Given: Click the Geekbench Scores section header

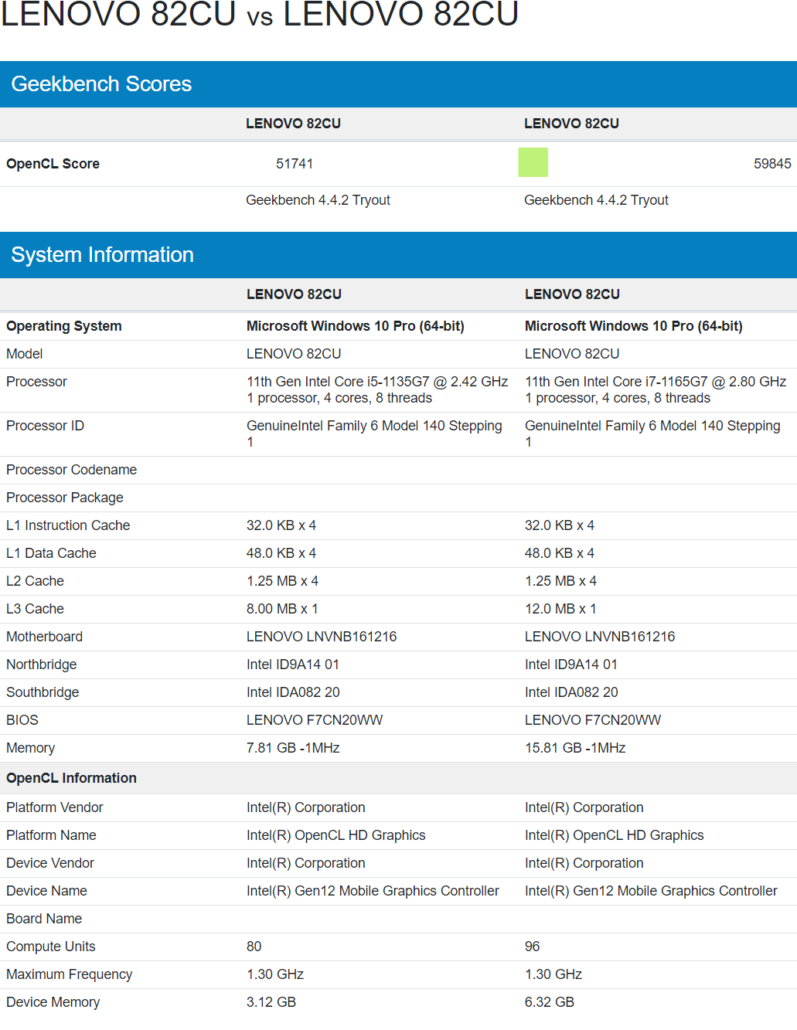Looking at the screenshot, I should pos(101,84).
